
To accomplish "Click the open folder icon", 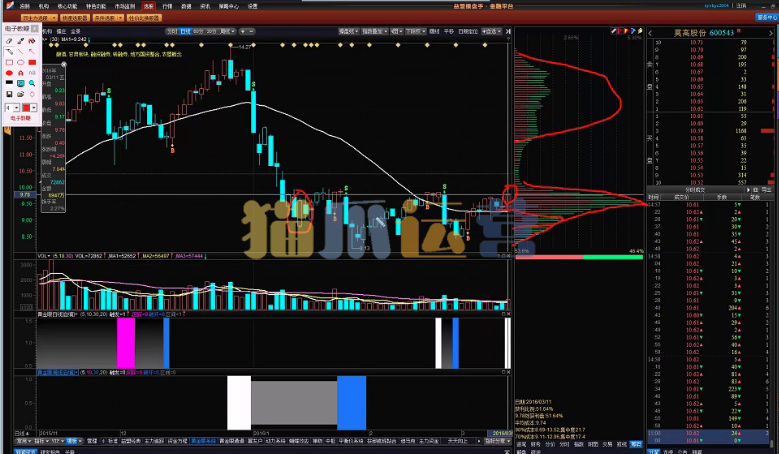I will pyautogui.click(x=21, y=94).
